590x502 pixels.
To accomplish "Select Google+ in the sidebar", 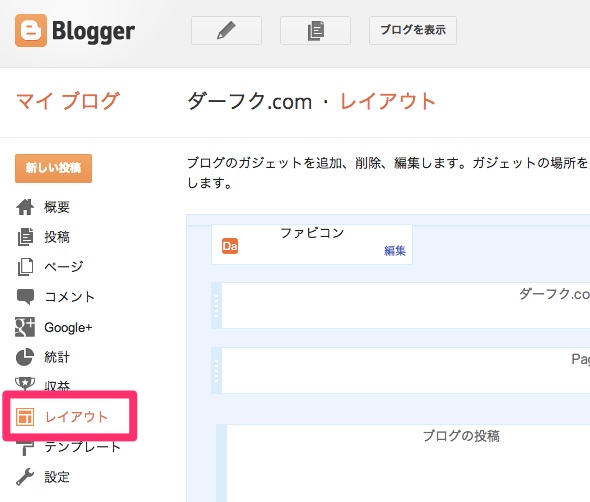I will 68,327.
